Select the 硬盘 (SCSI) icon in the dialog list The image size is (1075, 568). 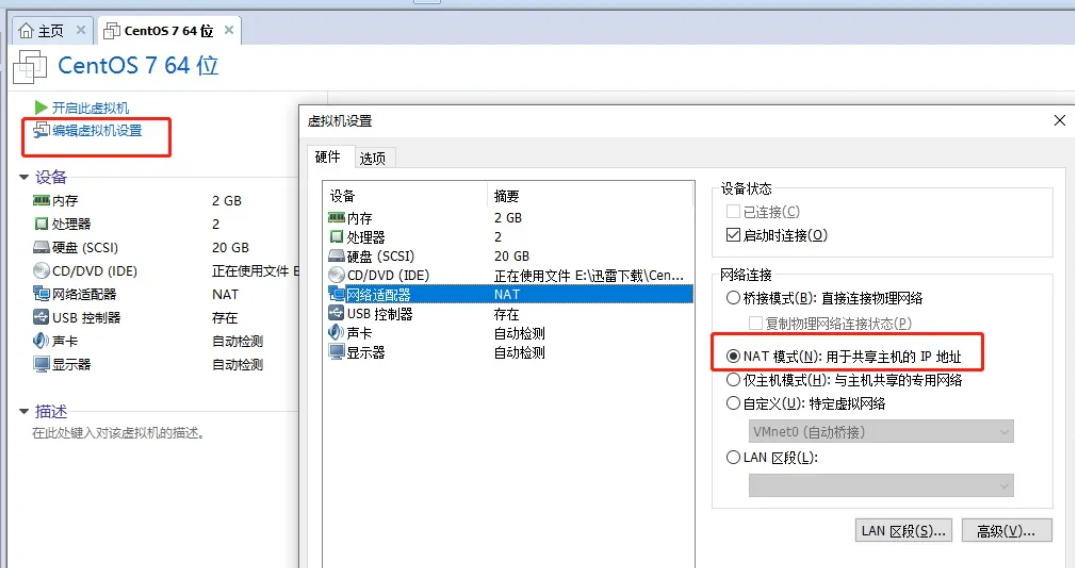click(336, 256)
